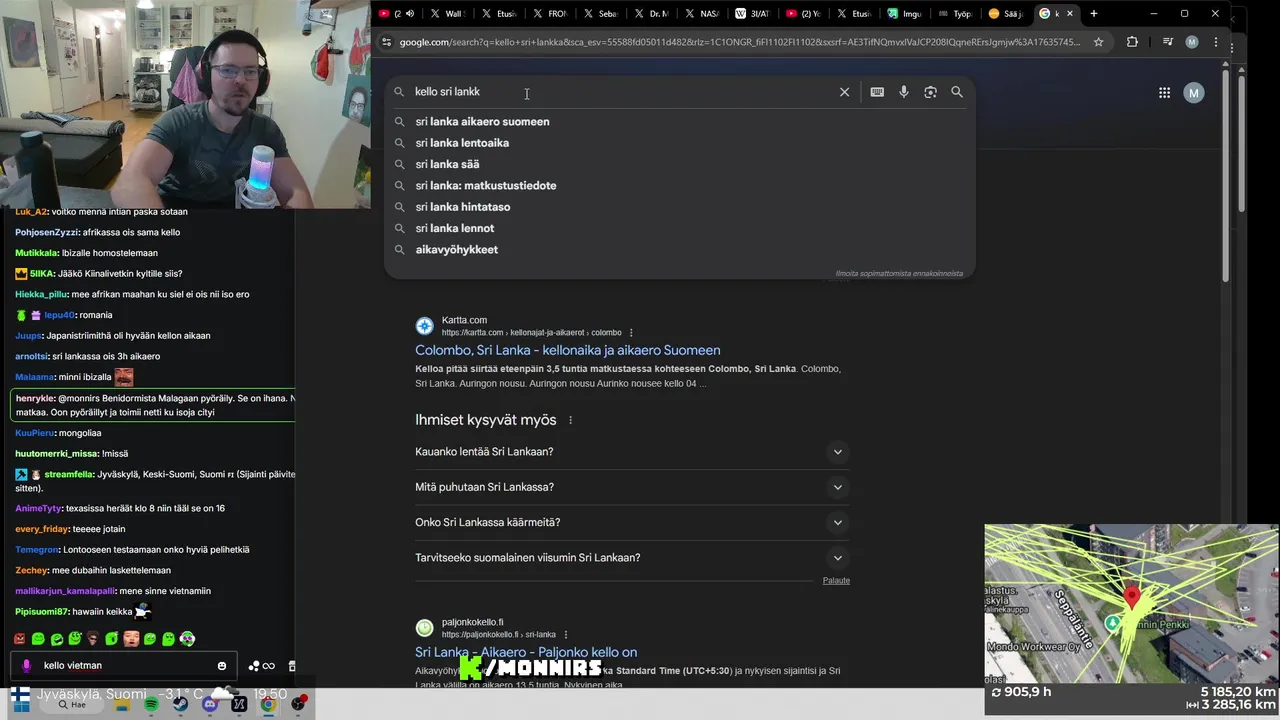Open Sri Lanka - Aikaero paljonkokello link
The image size is (1280, 720).
click(x=526, y=652)
